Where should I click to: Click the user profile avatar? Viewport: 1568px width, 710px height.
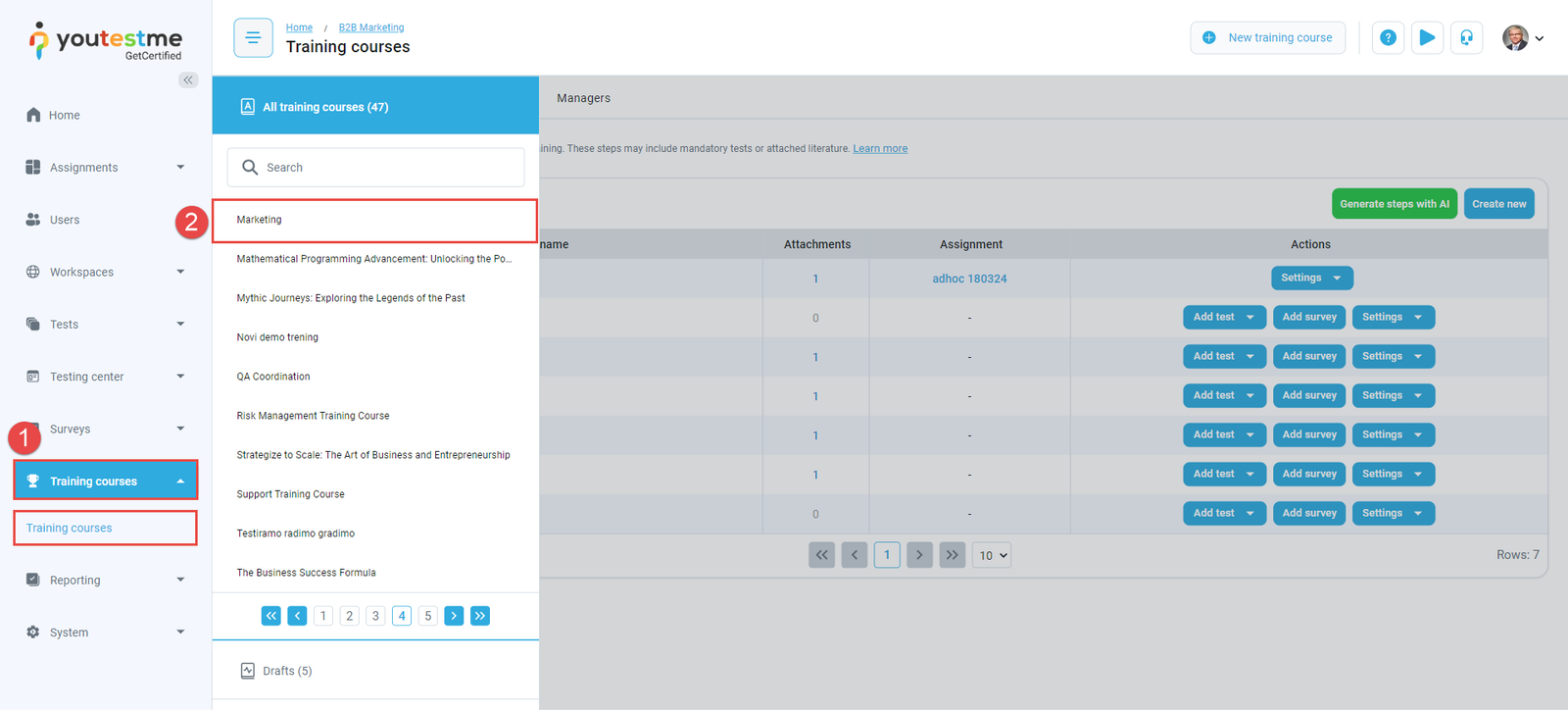click(x=1515, y=38)
